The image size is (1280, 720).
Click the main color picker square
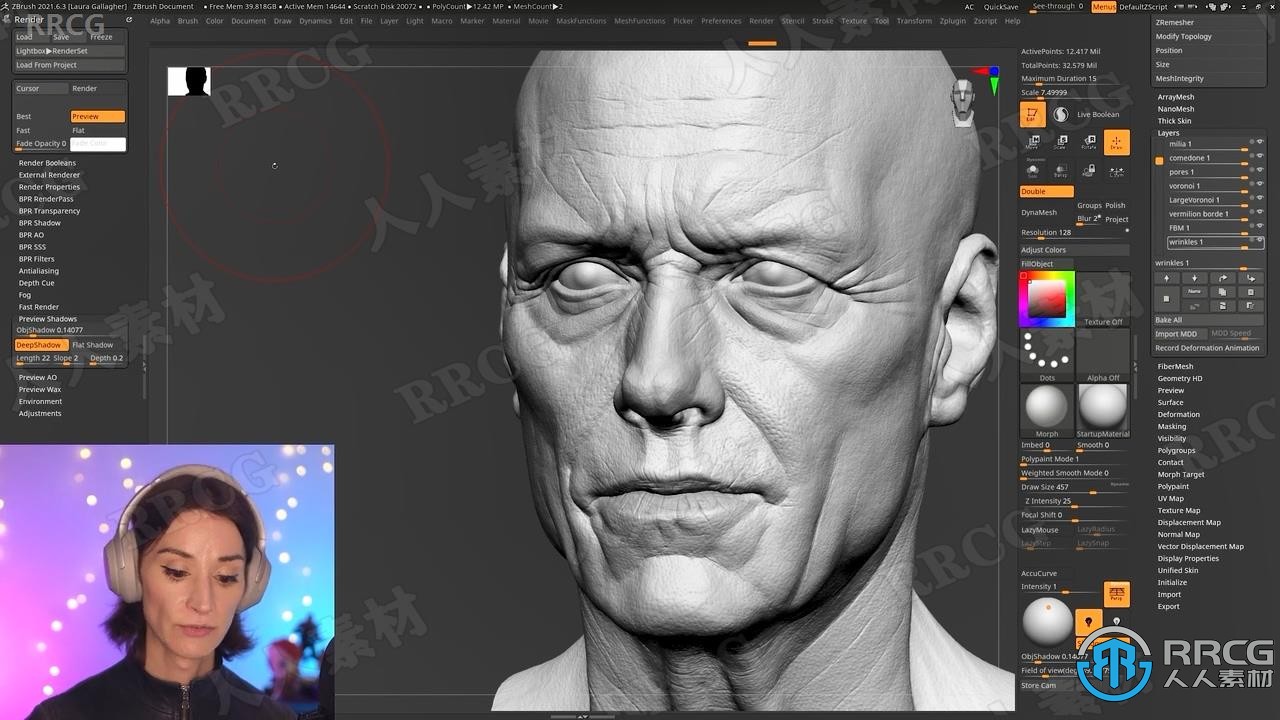pyautogui.click(x=1047, y=299)
